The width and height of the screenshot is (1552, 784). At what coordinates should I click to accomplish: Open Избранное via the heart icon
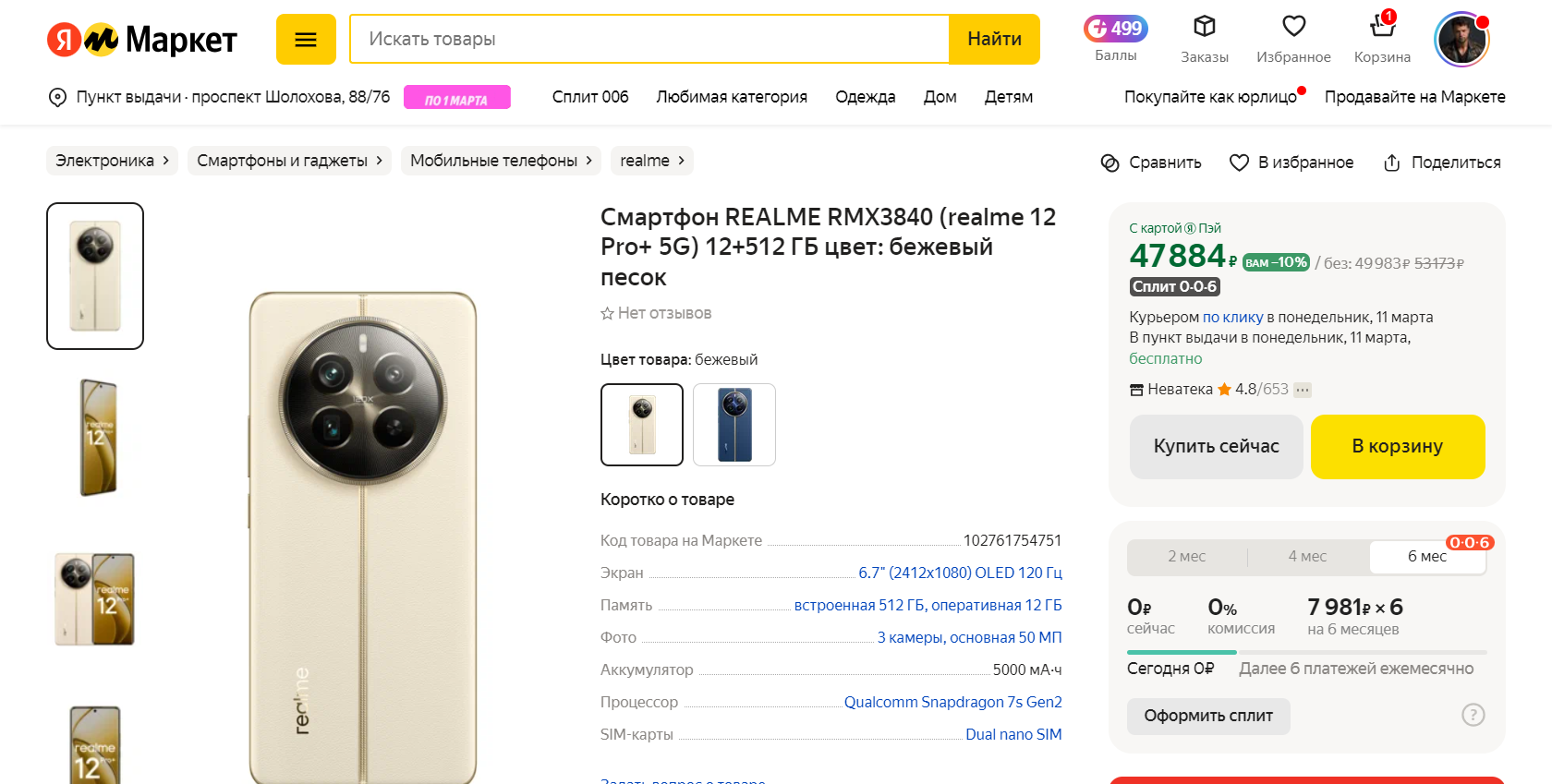click(1293, 37)
